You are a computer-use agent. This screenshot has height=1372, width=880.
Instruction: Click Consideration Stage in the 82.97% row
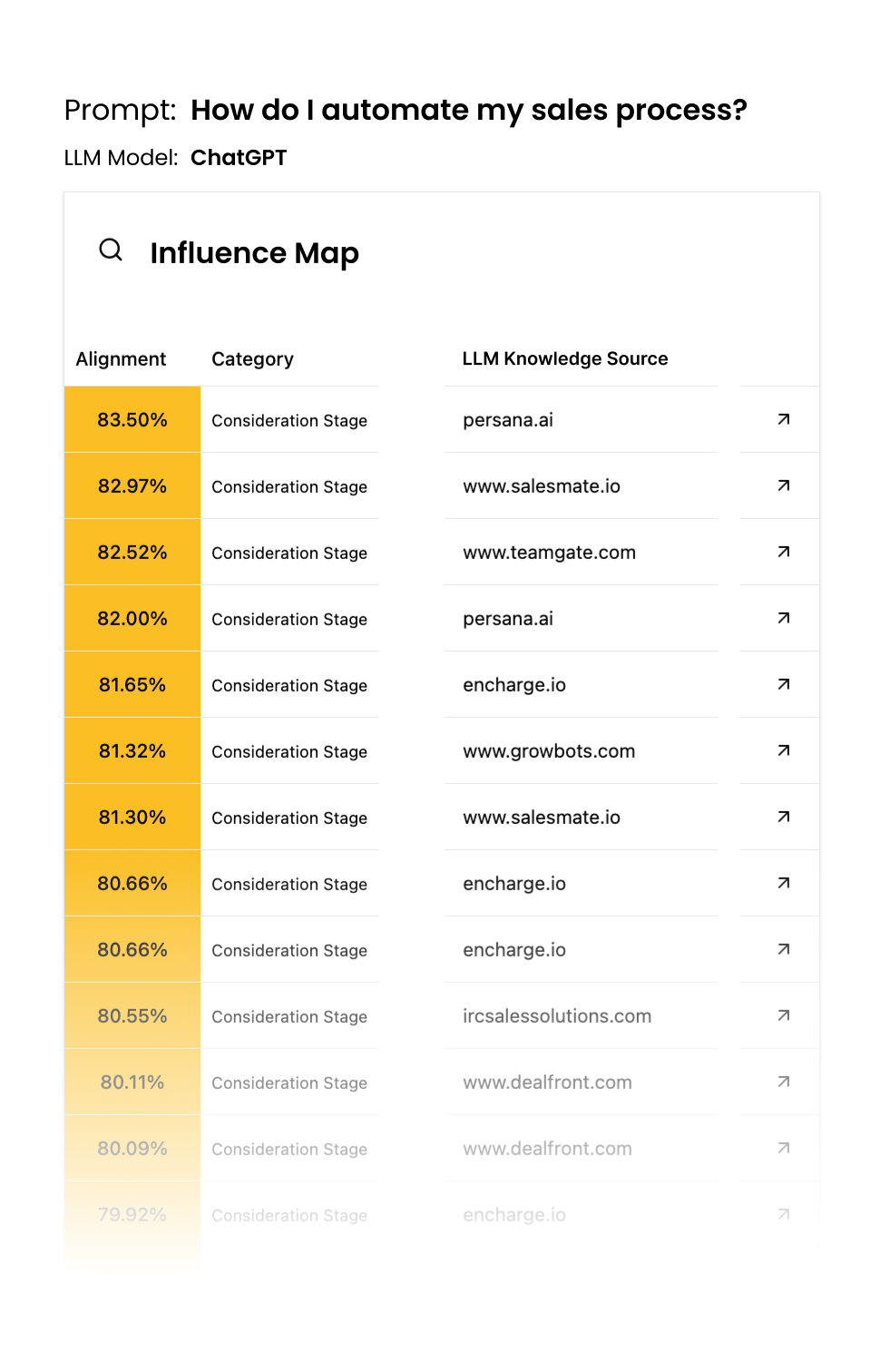[x=289, y=487]
